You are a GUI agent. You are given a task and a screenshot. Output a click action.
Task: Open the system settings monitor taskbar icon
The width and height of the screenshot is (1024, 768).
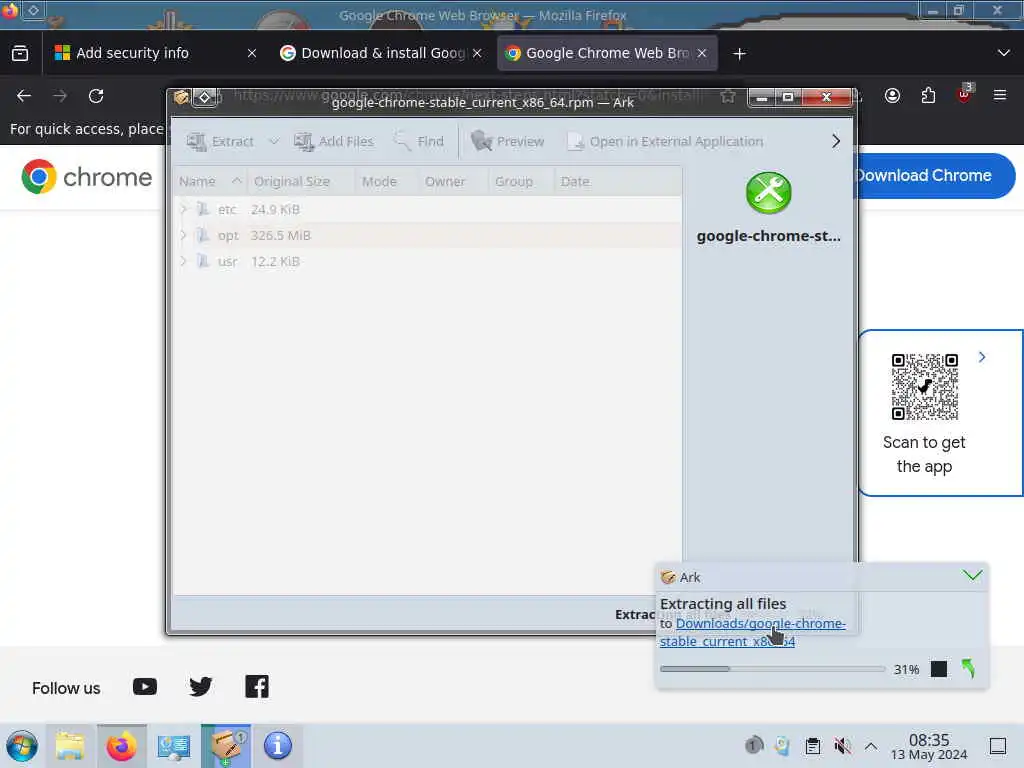(x=174, y=746)
